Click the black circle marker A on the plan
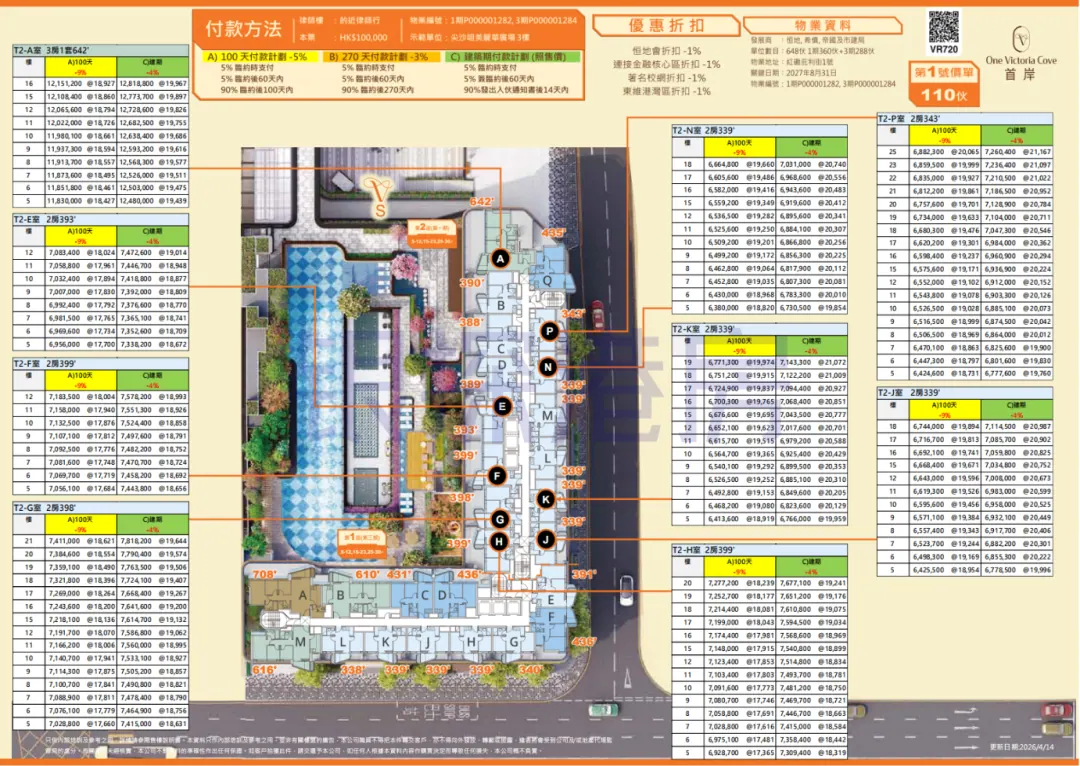 pyautogui.click(x=501, y=259)
